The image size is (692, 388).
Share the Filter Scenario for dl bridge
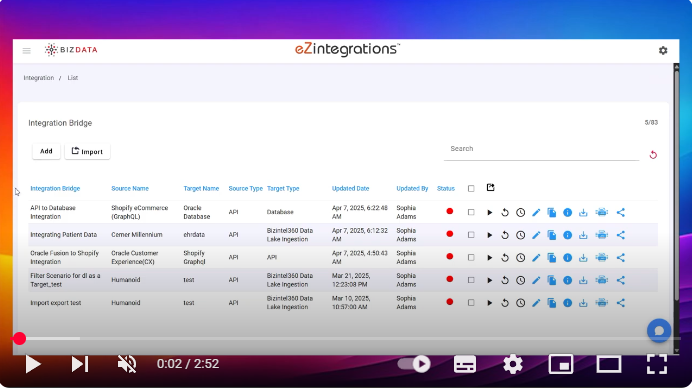coord(621,280)
